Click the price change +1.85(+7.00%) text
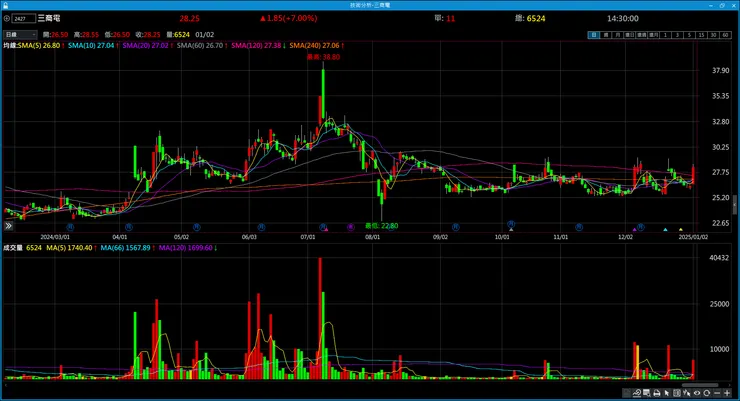740x401 pixels. coord(288,18)
